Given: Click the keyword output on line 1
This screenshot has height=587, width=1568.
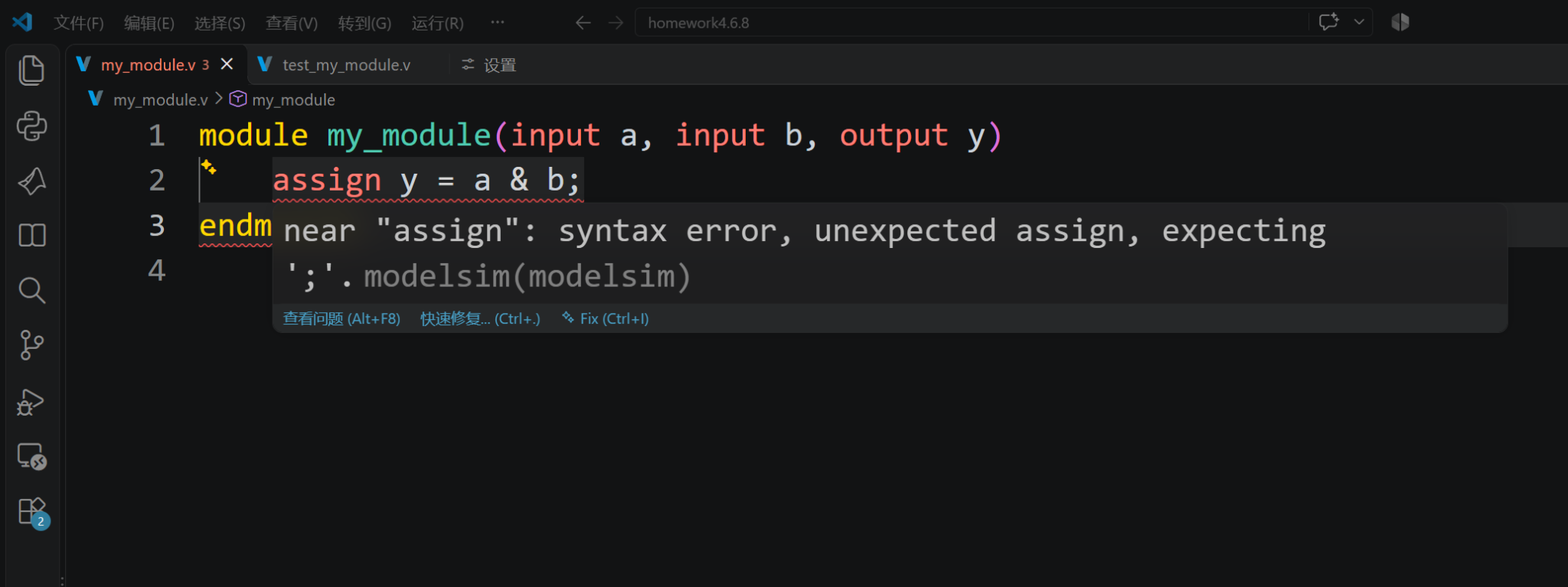Looking at the screenshot, I should [x=893, y=135].
